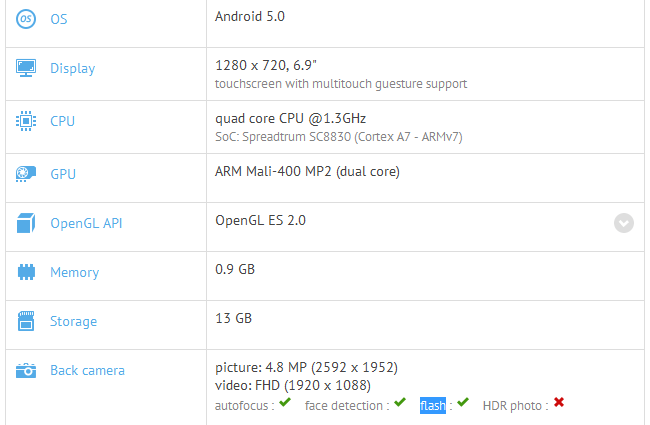
Task: Click the flash green checkmark
Action: [463, 403]
